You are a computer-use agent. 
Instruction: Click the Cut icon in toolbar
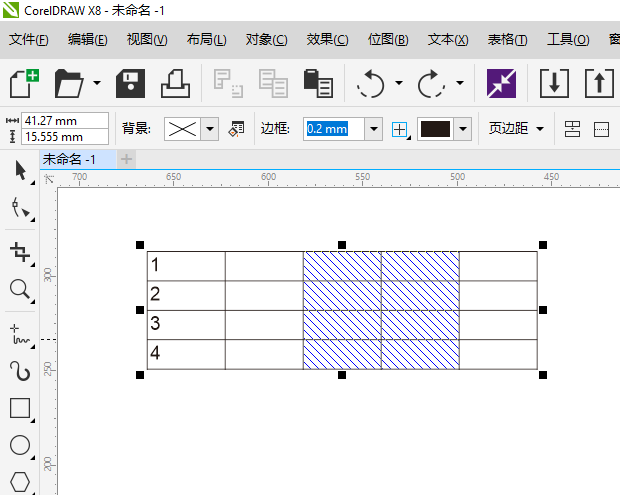(x=228, y=83)
